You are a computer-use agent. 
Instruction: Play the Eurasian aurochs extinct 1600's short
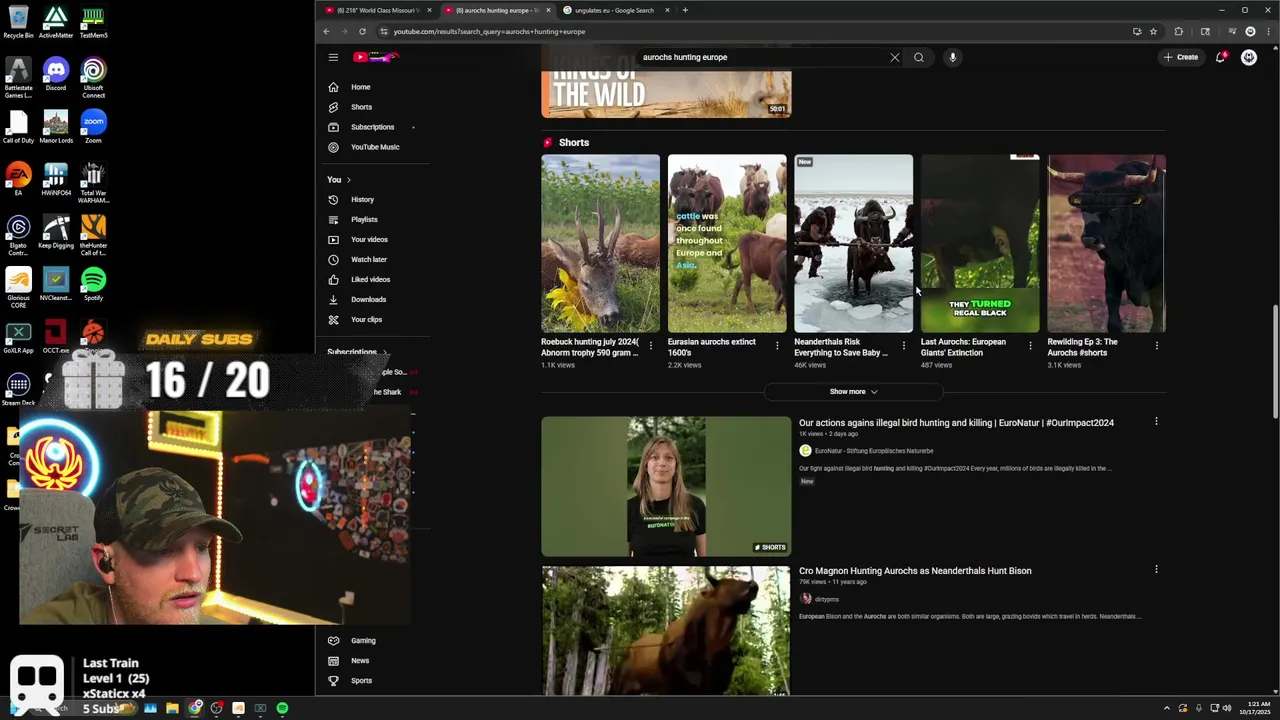(x=727, y=243)
